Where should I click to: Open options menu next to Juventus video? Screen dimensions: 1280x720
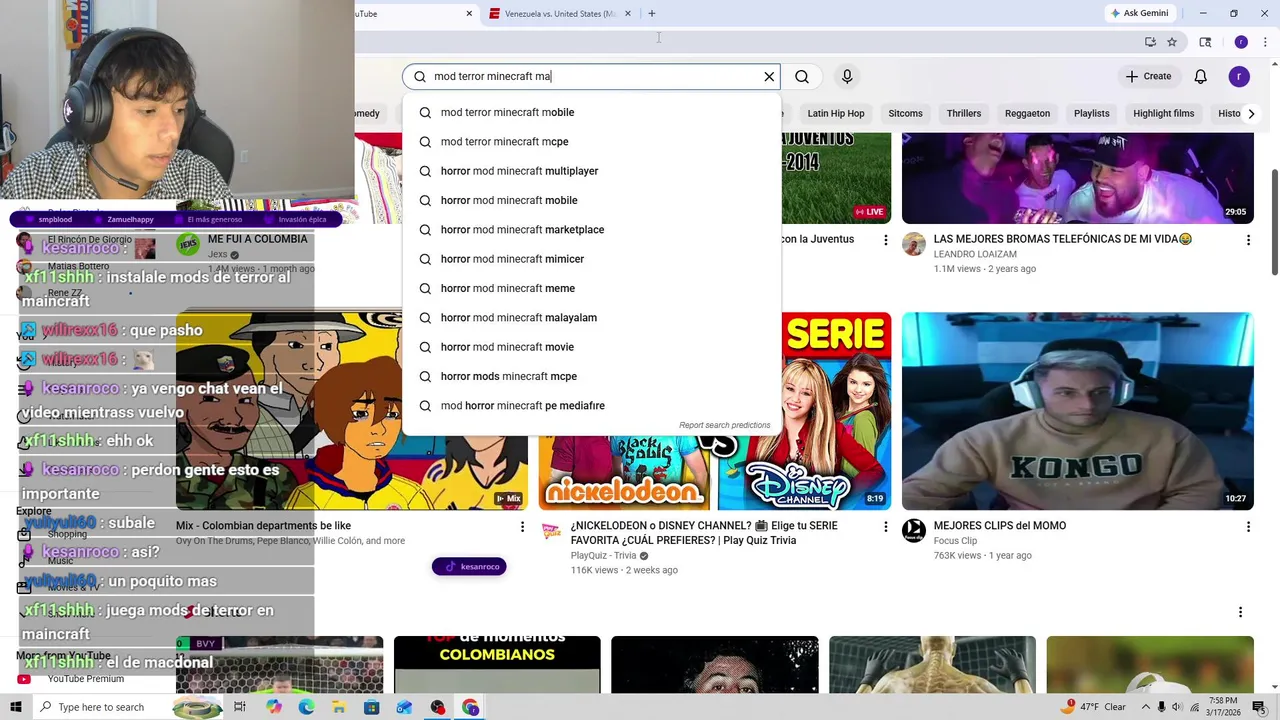(885, 240)
